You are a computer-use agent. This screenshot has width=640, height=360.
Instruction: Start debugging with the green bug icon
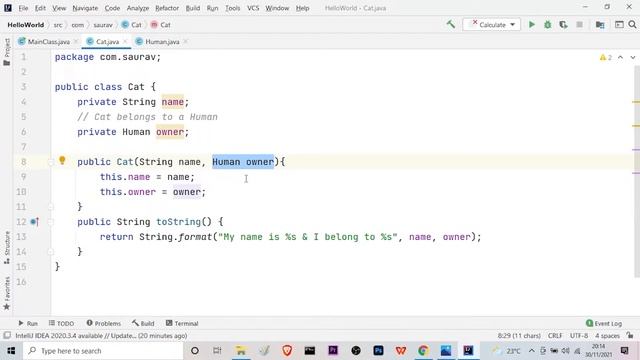[548, 24]
